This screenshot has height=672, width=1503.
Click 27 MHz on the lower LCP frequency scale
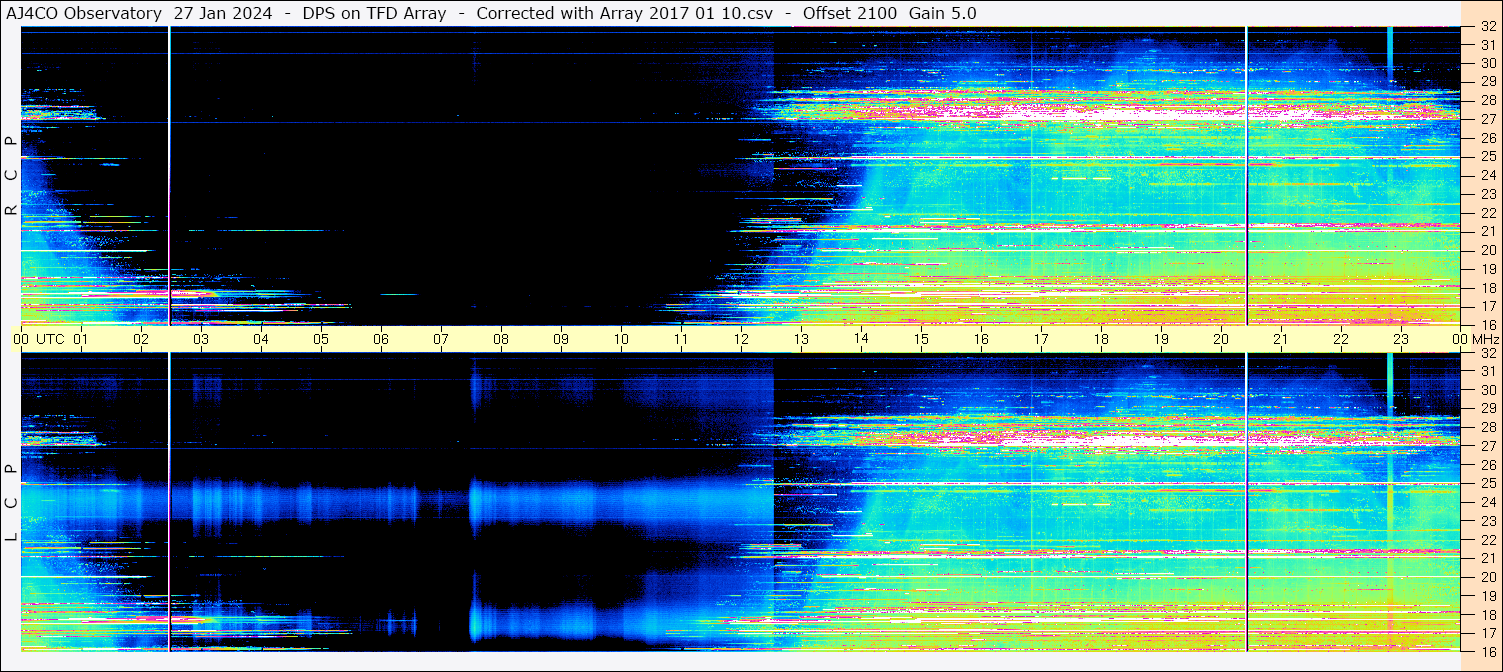[1487, 446]
